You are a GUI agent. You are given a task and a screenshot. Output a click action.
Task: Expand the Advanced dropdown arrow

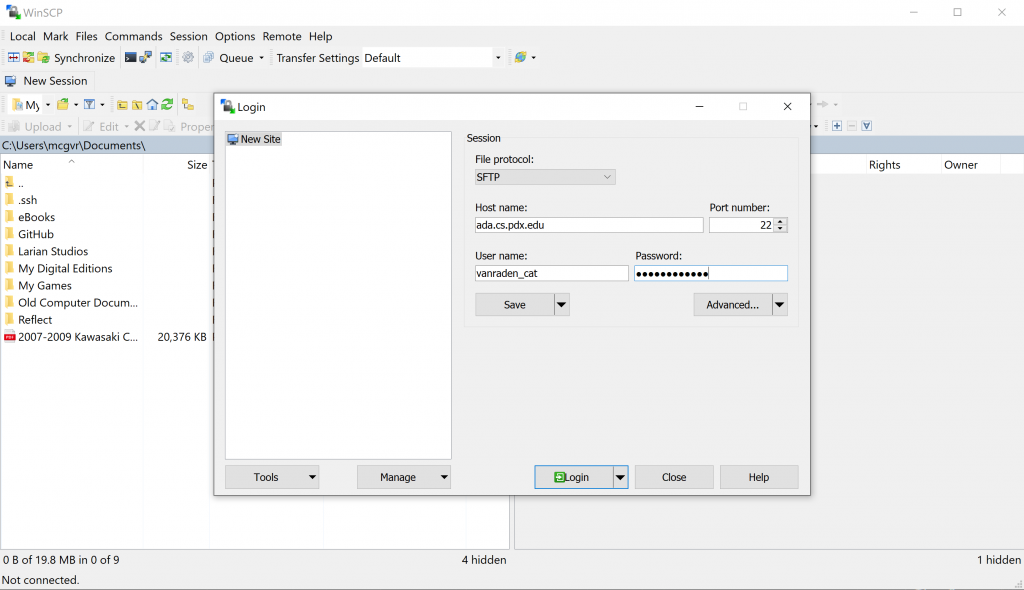(780, 304)
